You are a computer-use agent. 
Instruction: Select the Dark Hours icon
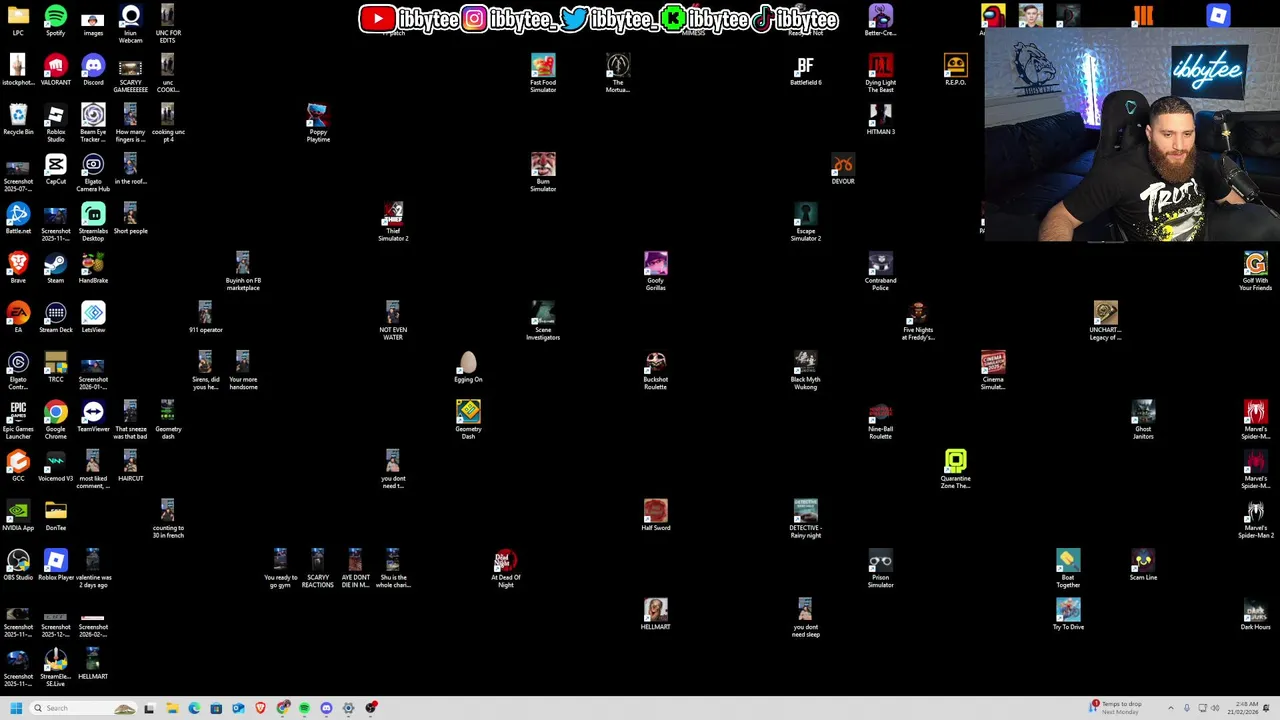(x=1255, y=614)
